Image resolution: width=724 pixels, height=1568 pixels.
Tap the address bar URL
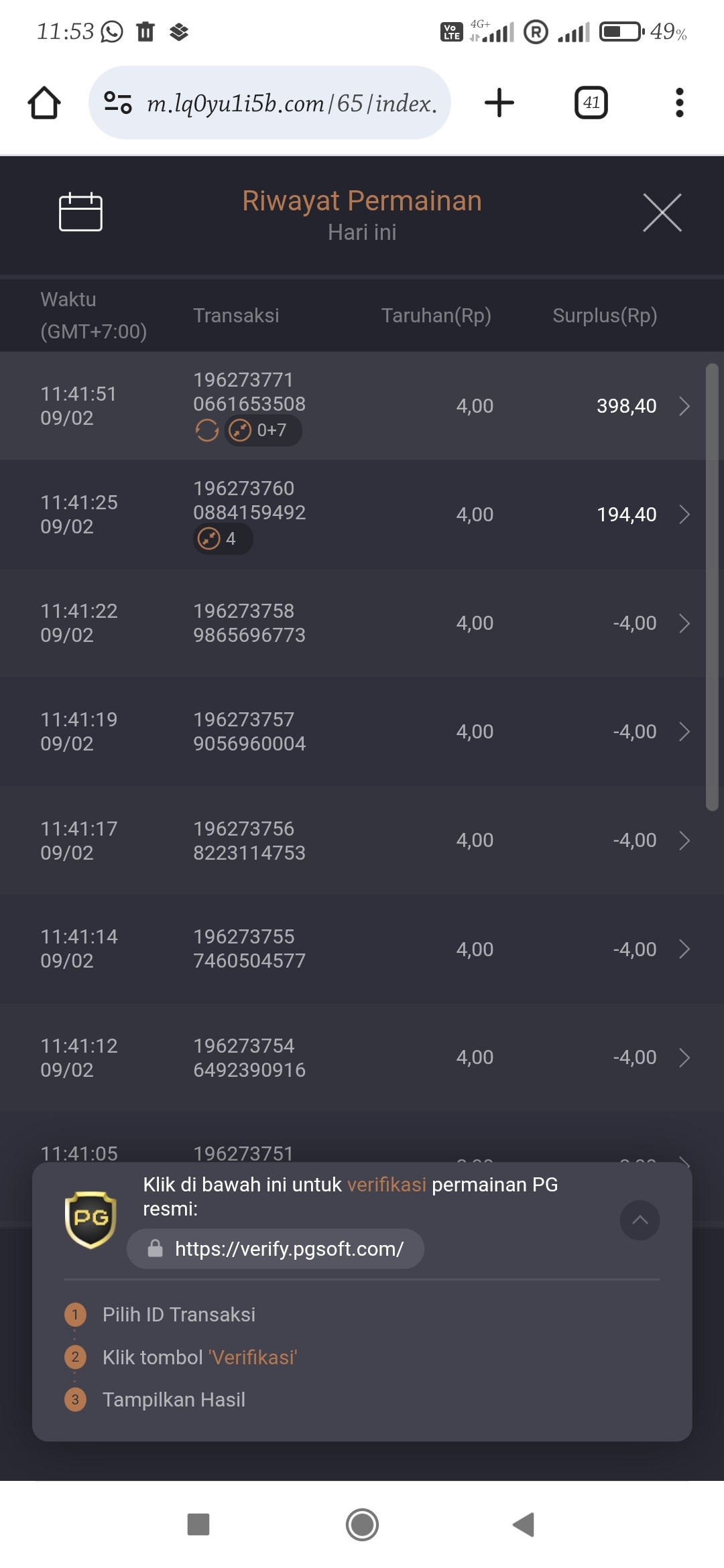click(292, 103)
